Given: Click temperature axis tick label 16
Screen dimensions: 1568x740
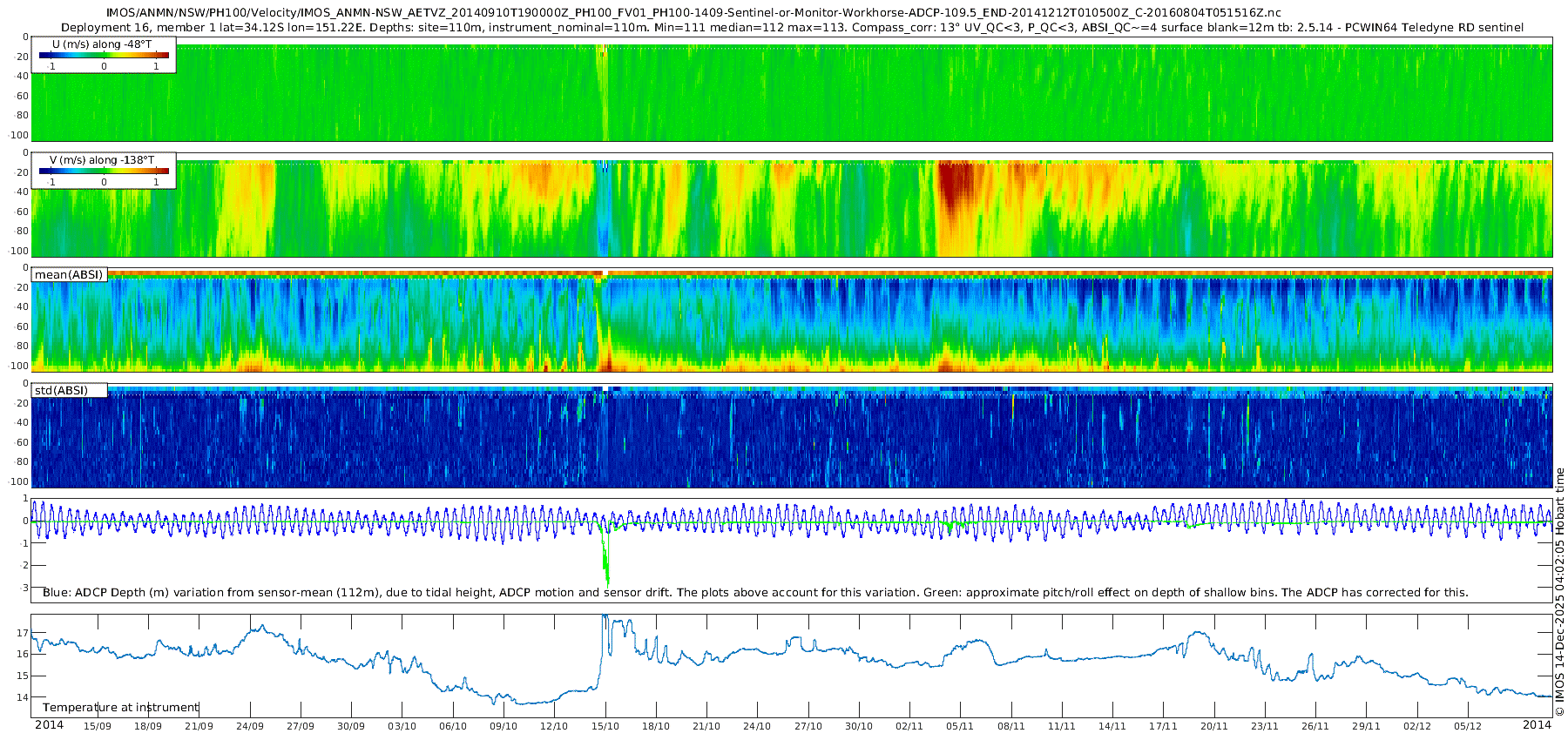Looking at the screenshot, I should [23, 654].
